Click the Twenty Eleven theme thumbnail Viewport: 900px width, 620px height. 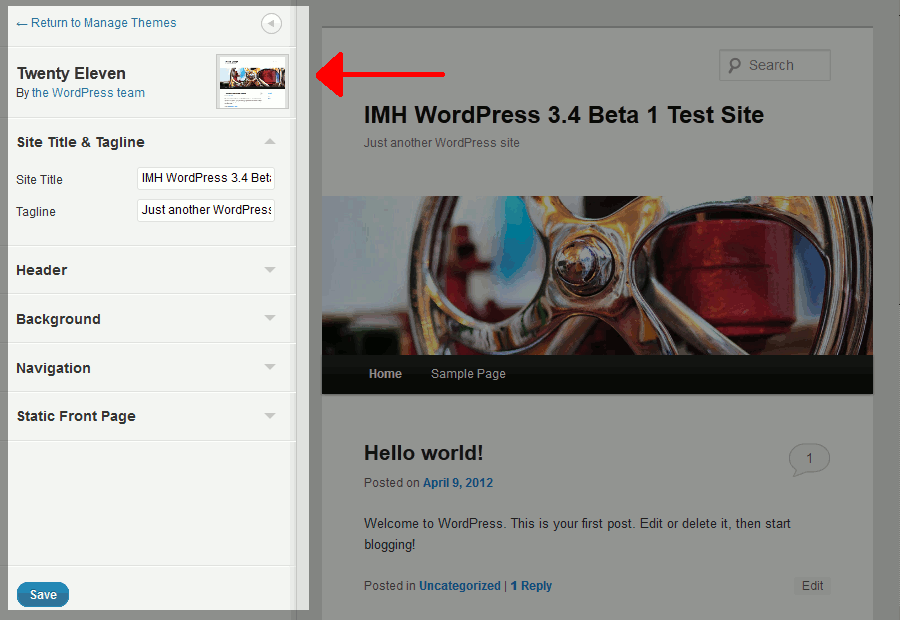tap(252, 82)
